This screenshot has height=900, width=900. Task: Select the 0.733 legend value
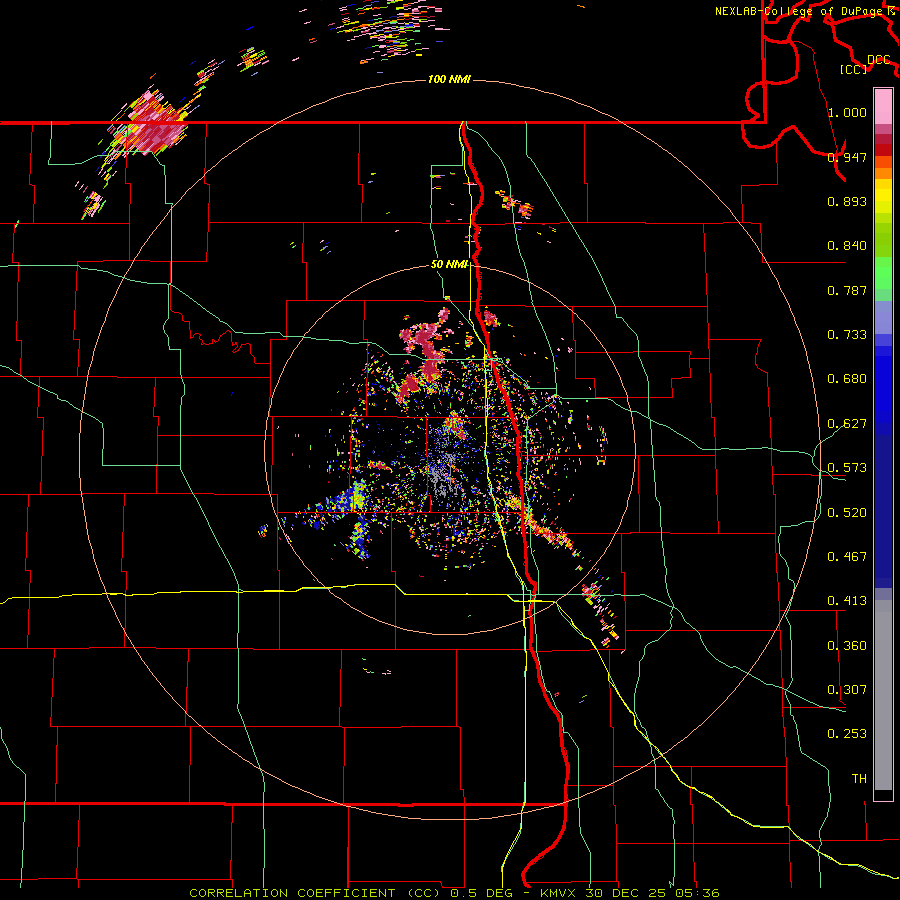[x=847, y=335]
